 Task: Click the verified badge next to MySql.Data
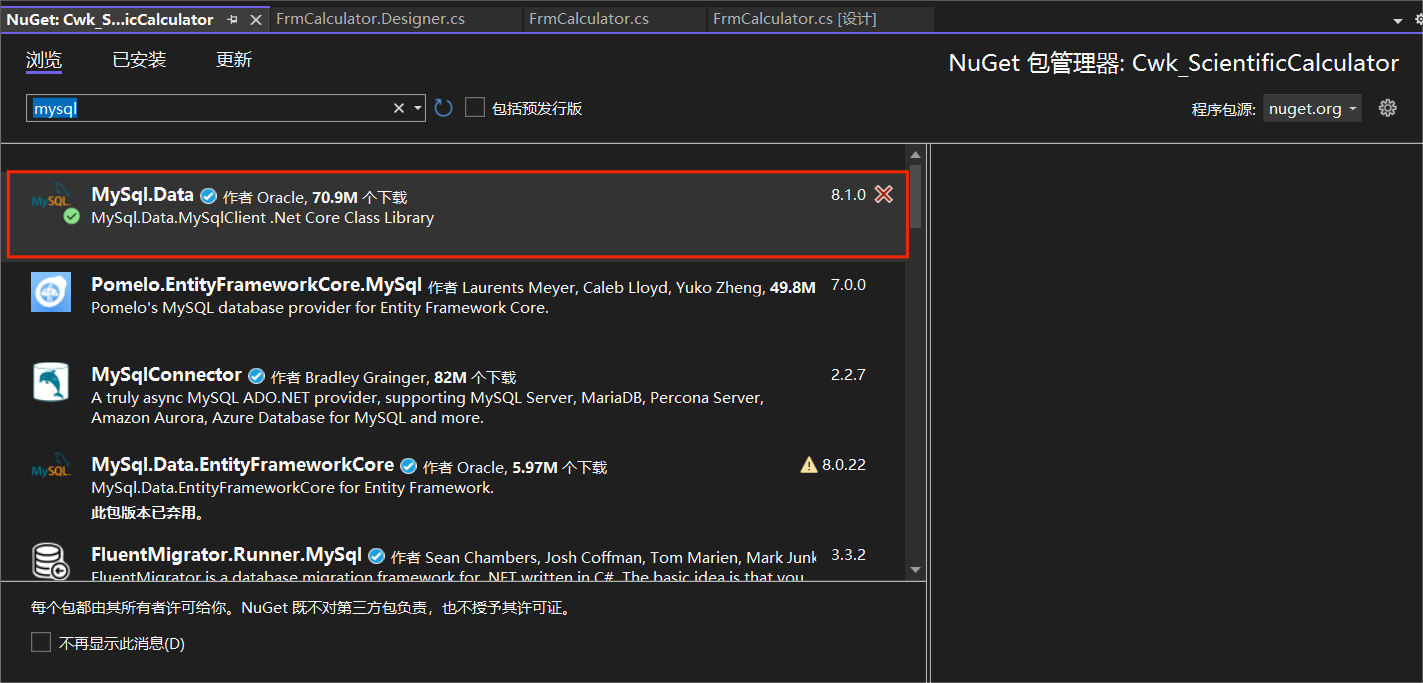(209, 196)
